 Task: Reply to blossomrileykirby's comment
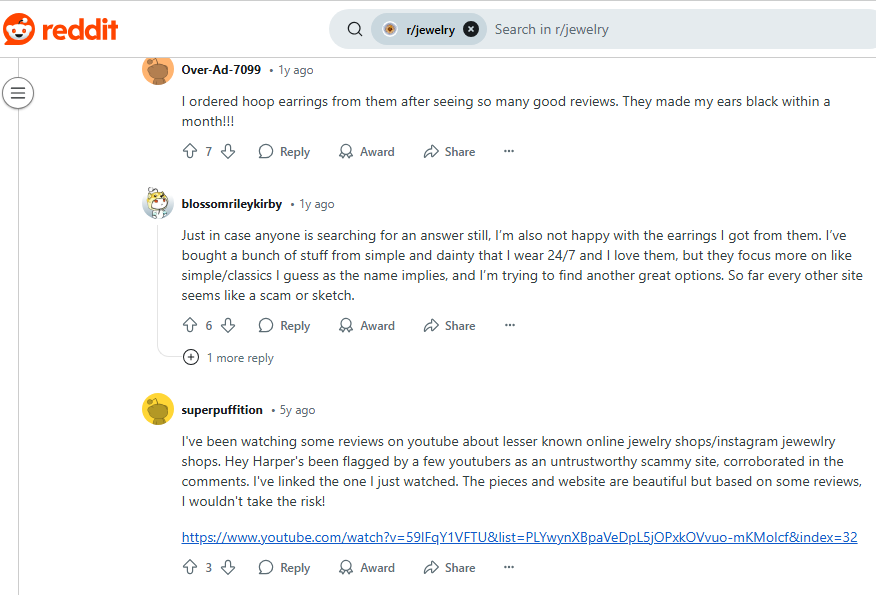(x=284, y=326)
